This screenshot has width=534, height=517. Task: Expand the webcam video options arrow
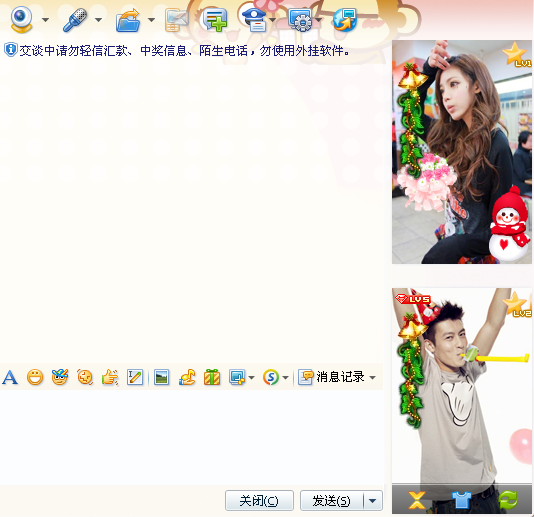coord(45,20)
